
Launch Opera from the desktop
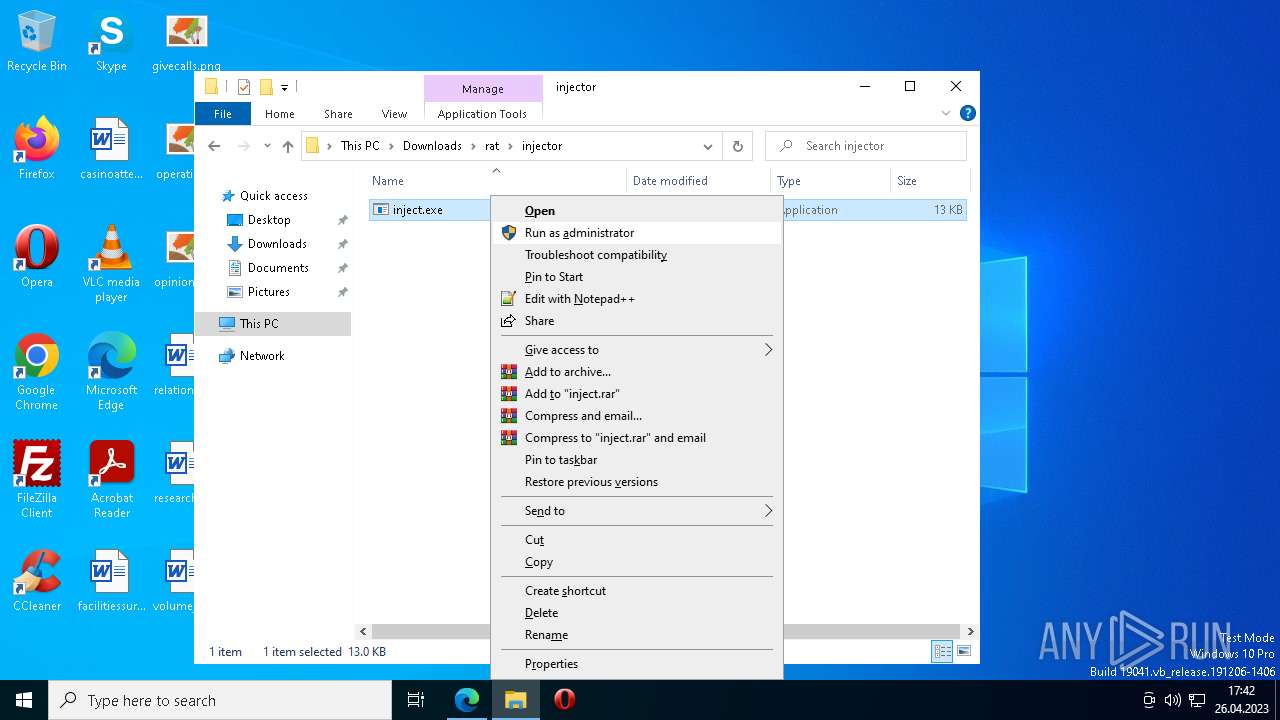[x=37, y=258]
